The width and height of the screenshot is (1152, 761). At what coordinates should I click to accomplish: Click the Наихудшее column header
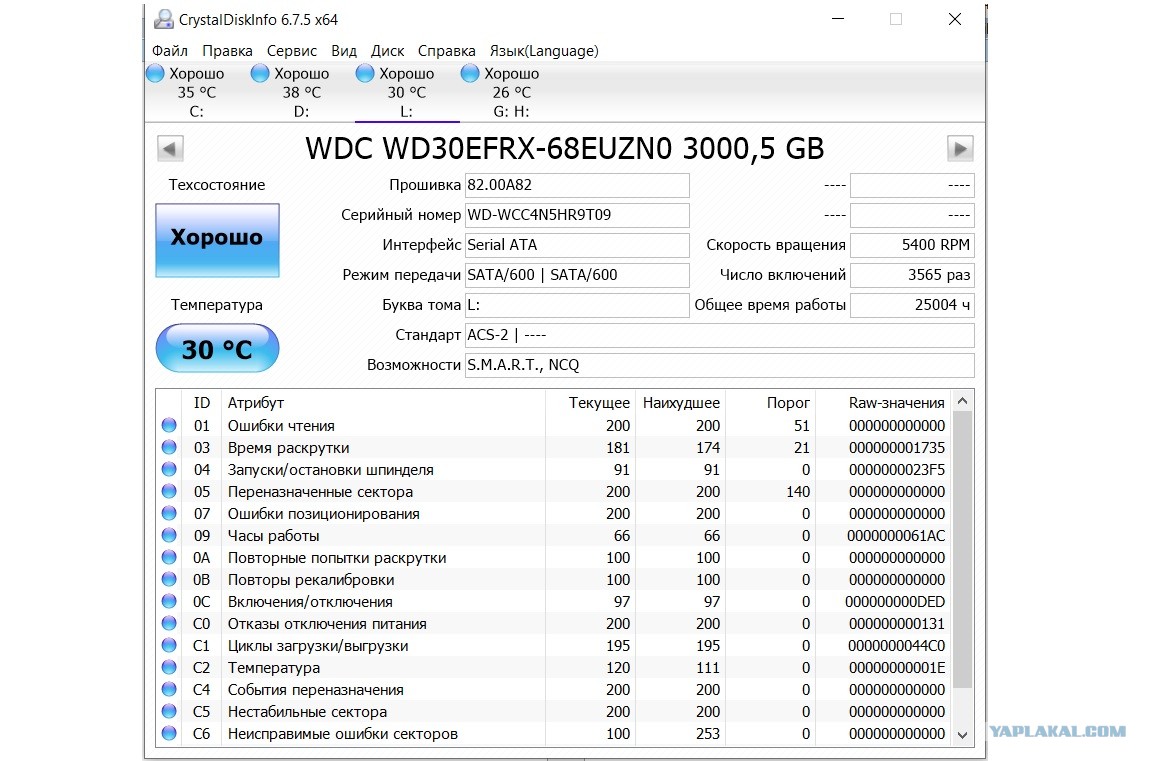click(681, 403)
